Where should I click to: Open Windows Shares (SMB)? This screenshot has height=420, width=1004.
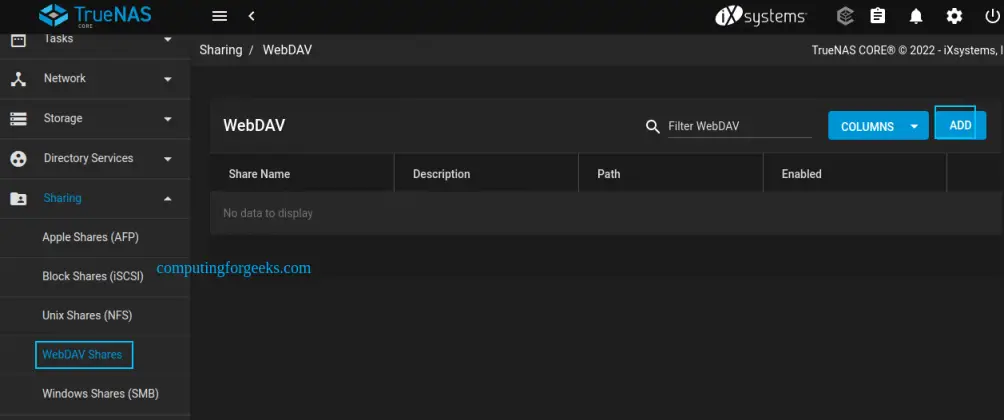pos(100,394)
